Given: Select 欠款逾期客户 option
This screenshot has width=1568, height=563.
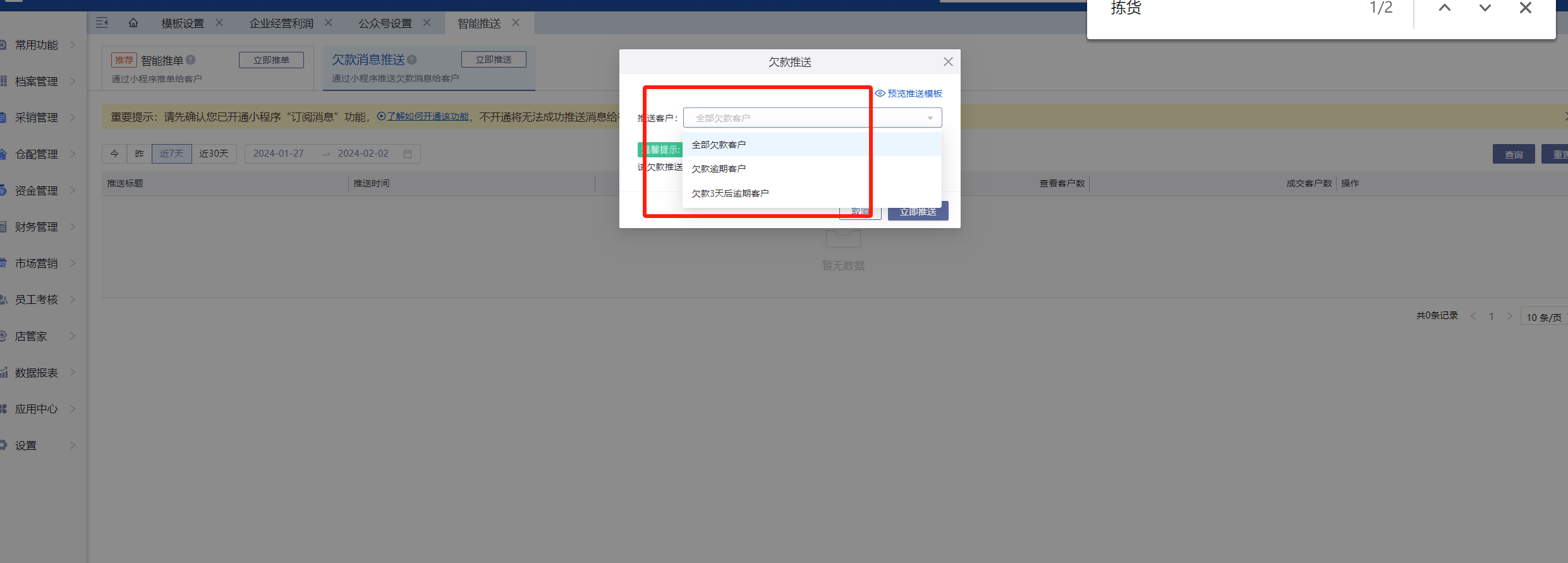Looking at the screenshot, I should (x=719, y=169).
